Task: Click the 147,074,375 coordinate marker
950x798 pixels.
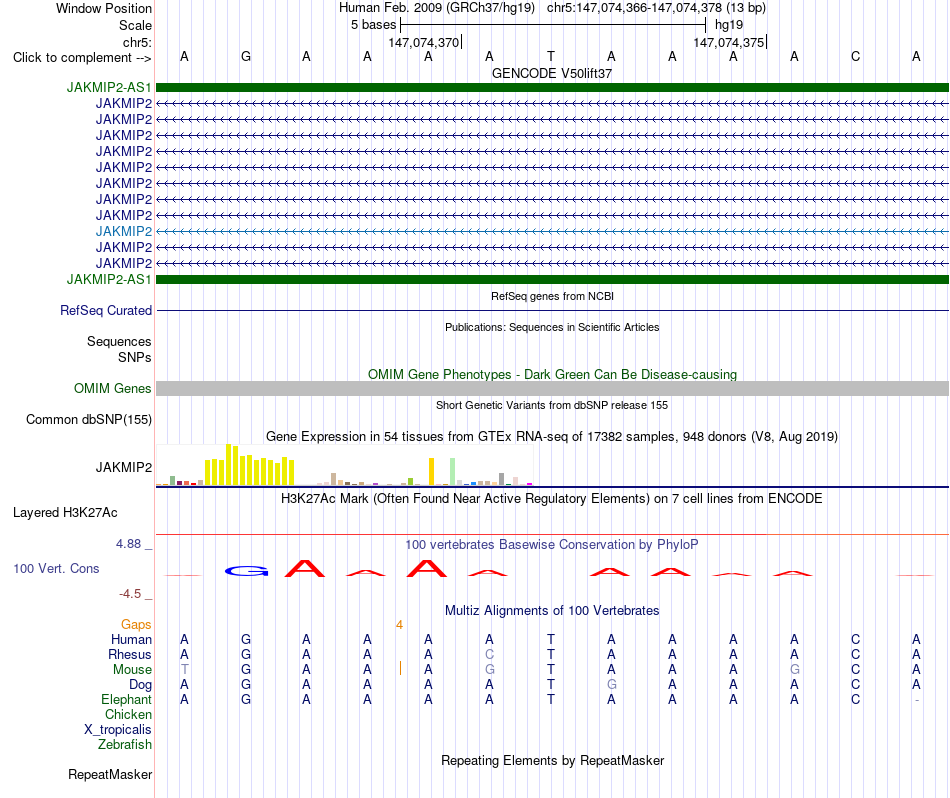Action: click(729, 42)
